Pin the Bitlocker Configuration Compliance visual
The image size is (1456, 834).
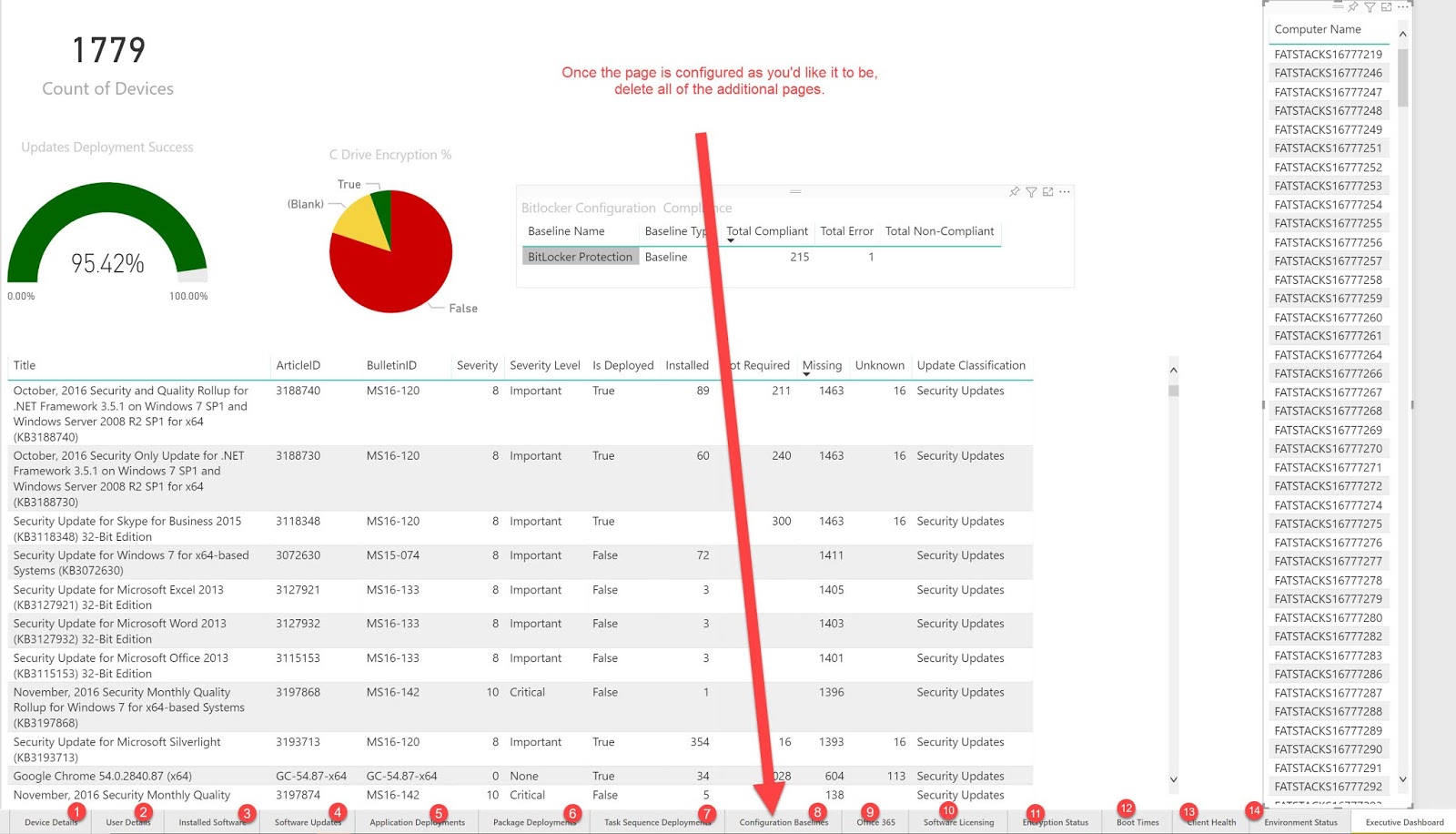[x=1014, y=192]
